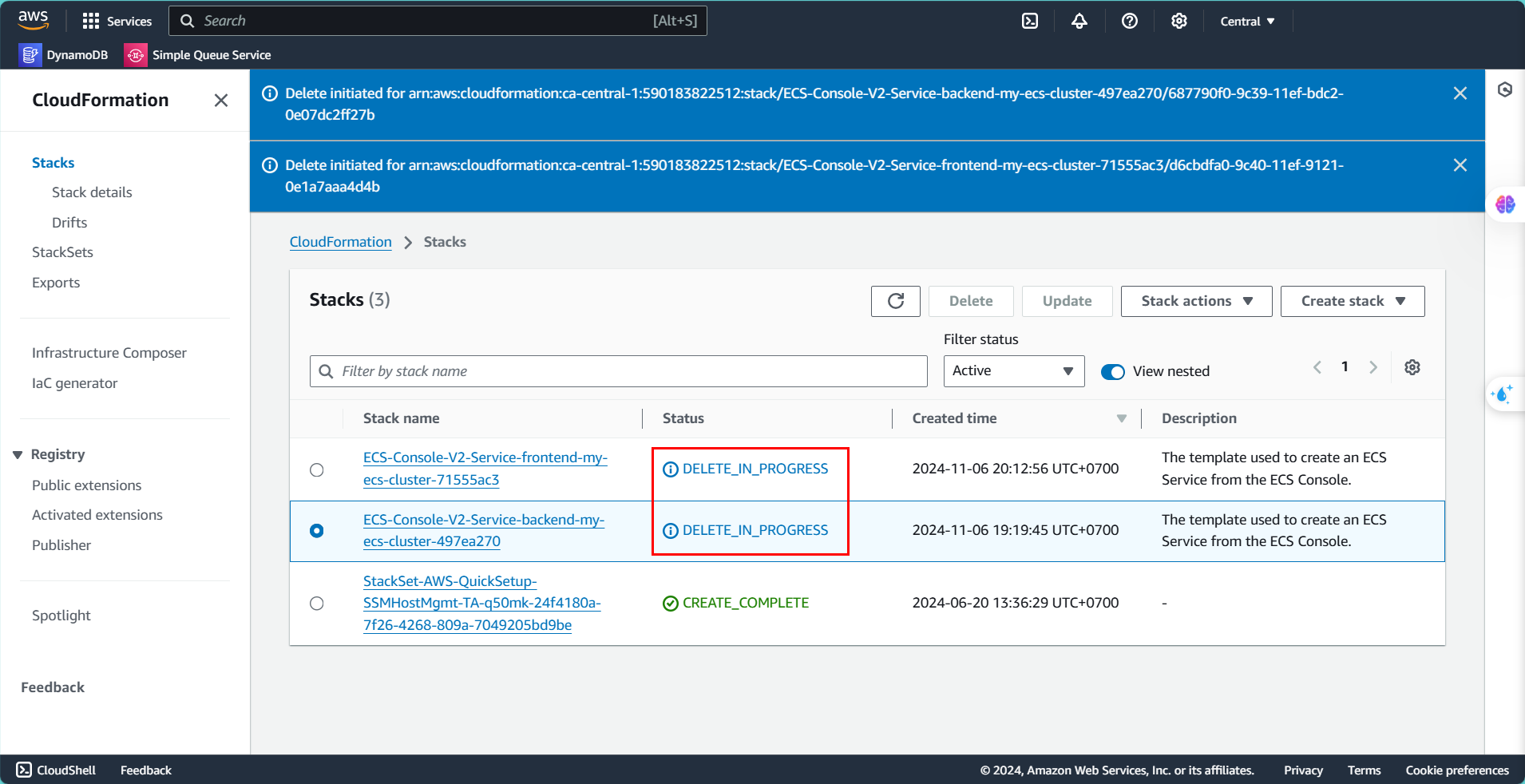Open Spotlight in the sidebar
The height and width of the screenshot is (784, 1525).
click(x=61, y=616)
